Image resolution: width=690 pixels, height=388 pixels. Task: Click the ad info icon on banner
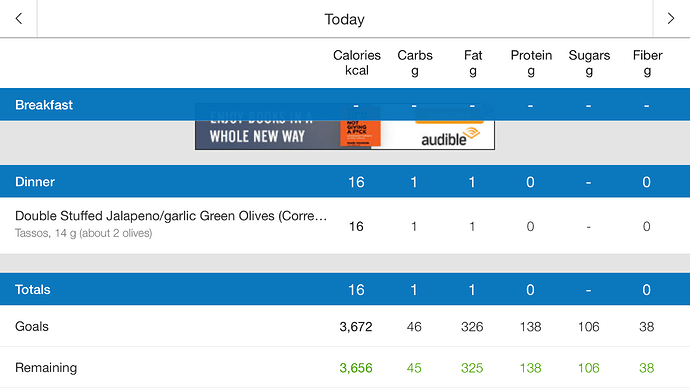coord(488,110)
